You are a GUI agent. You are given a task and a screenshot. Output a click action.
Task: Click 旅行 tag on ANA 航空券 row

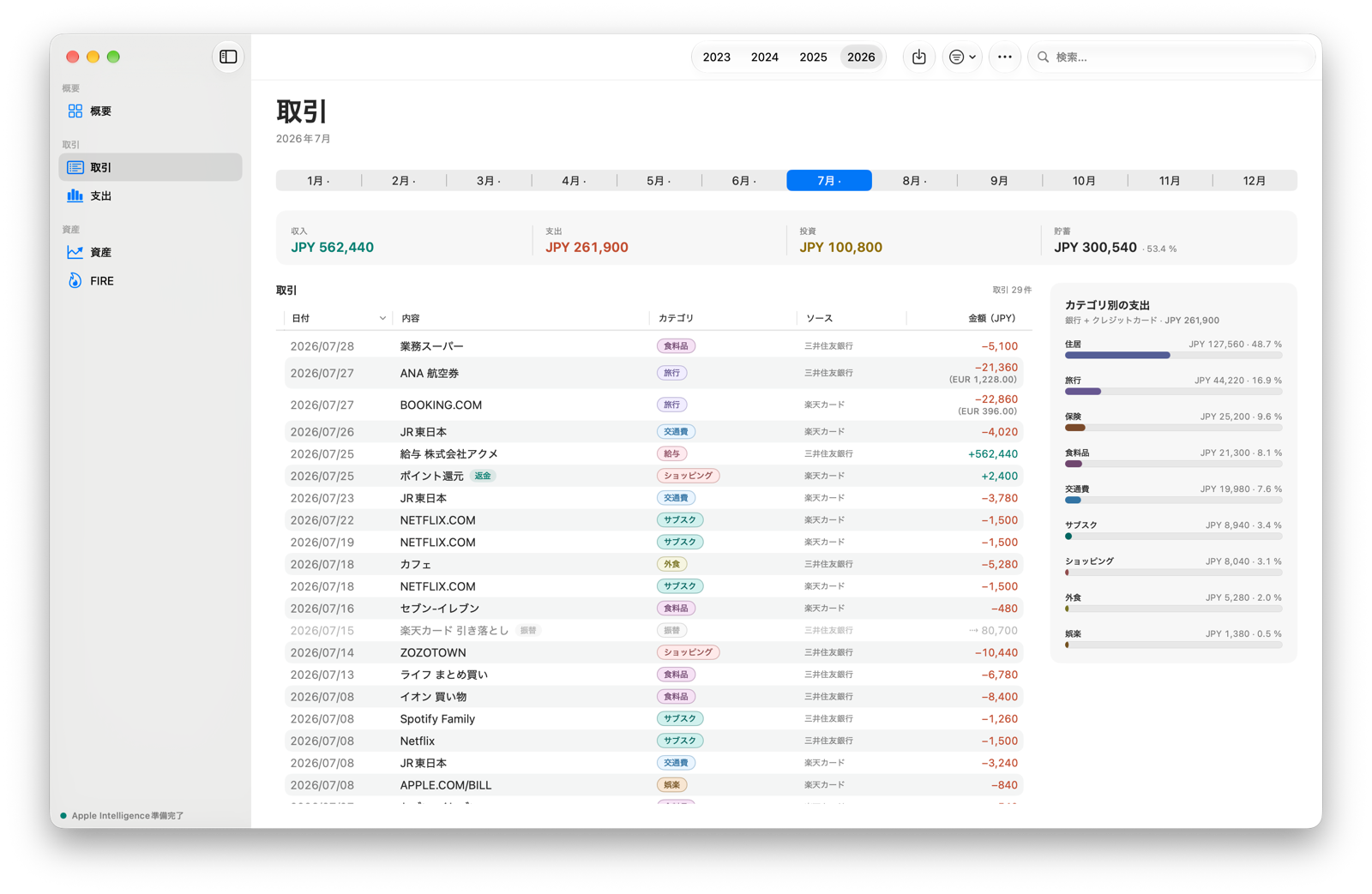point(671,373)
